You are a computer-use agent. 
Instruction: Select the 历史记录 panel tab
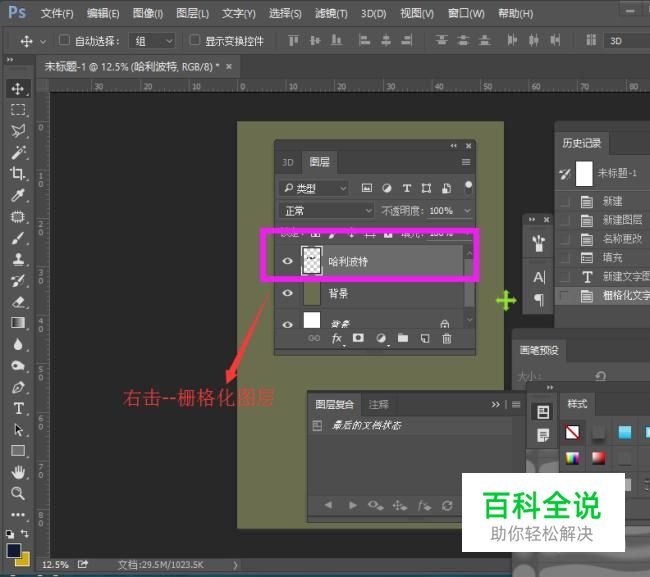(582, 143)
